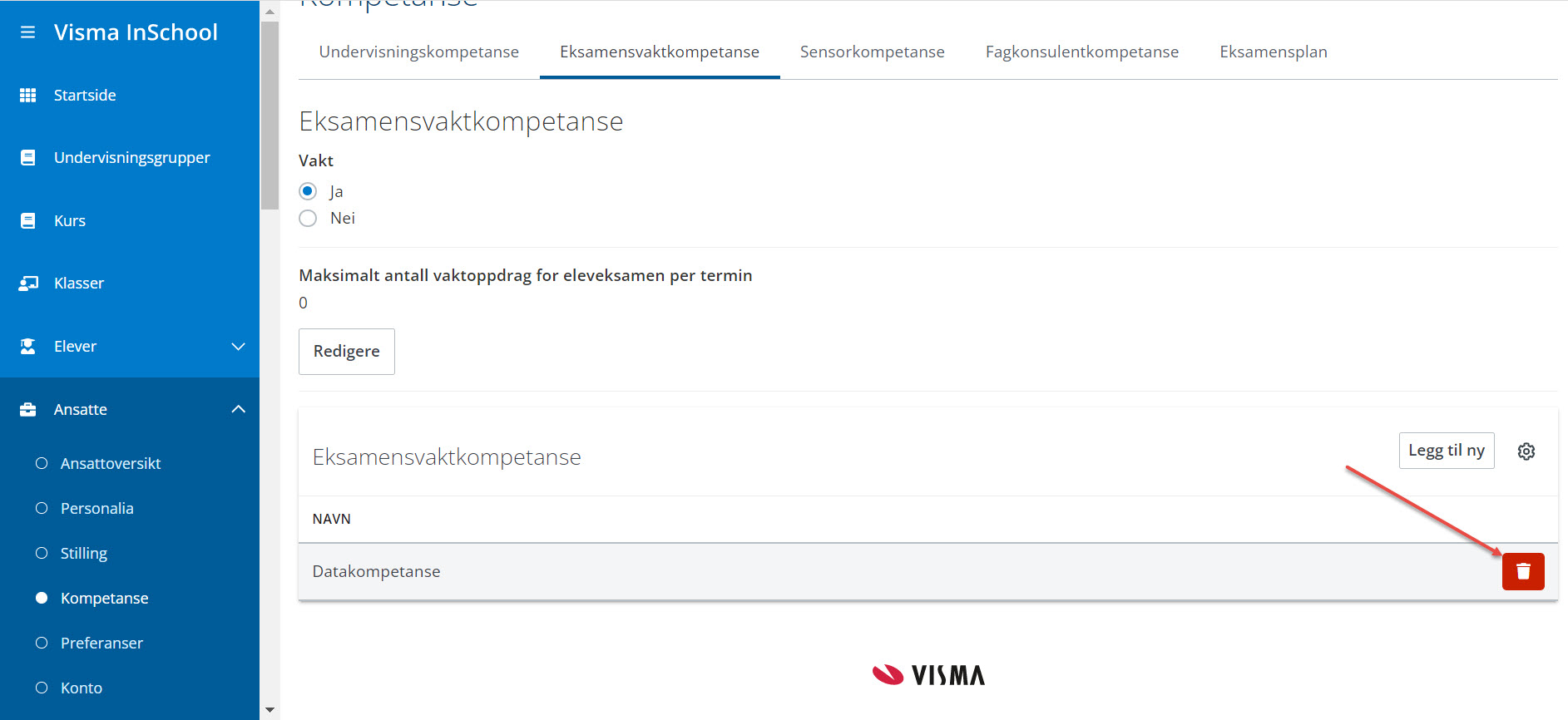Click the Undervisningsgrupper book icon
The height and width of the screenshot is (720, 1568).
(27, 157)
